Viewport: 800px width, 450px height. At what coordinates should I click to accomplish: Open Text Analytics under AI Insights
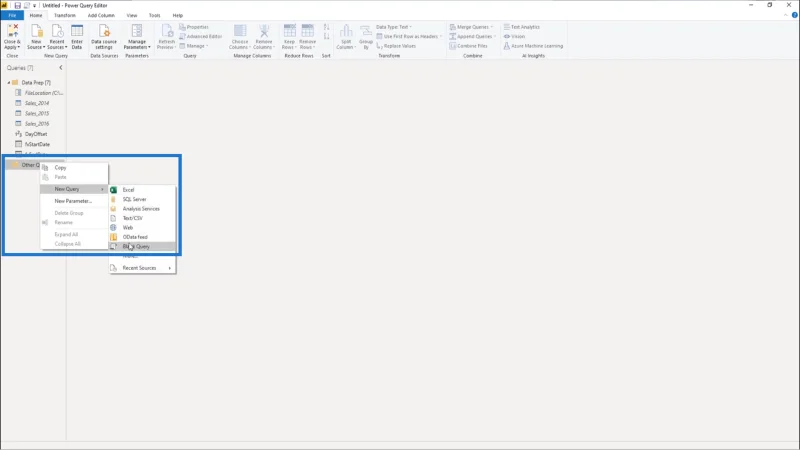[521, 27]
